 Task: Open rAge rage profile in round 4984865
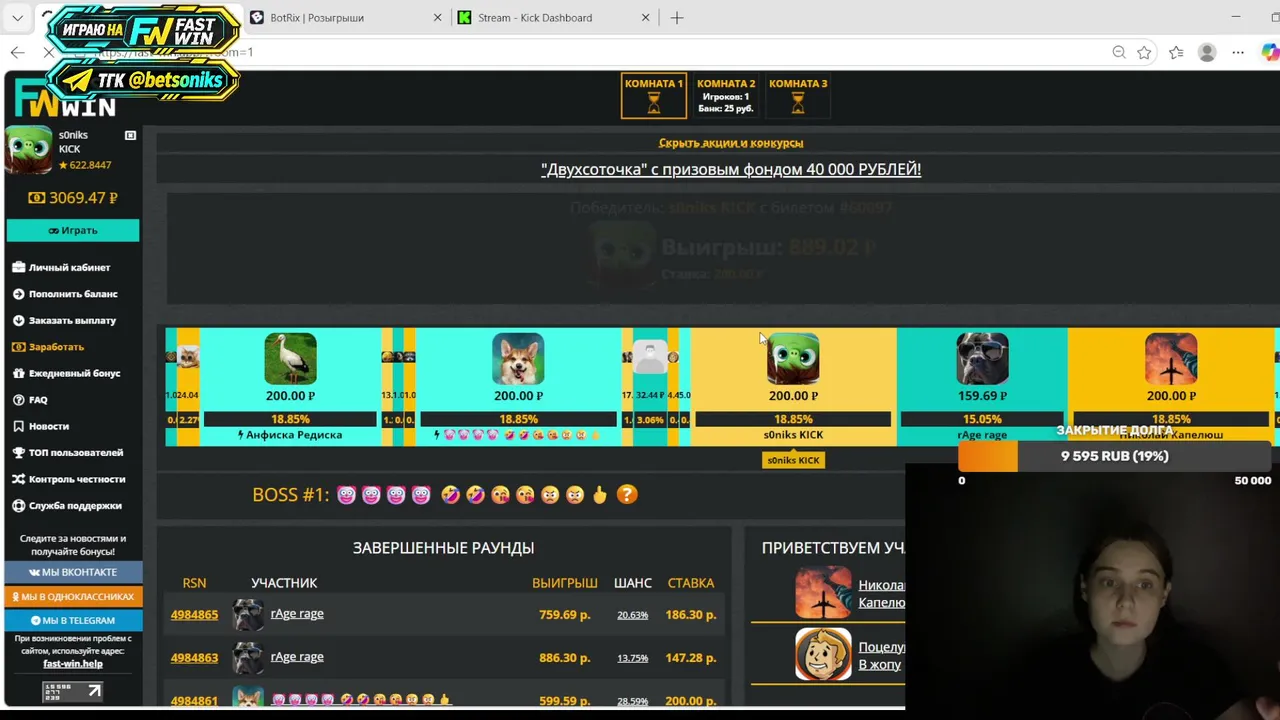[x=297, y=614]
